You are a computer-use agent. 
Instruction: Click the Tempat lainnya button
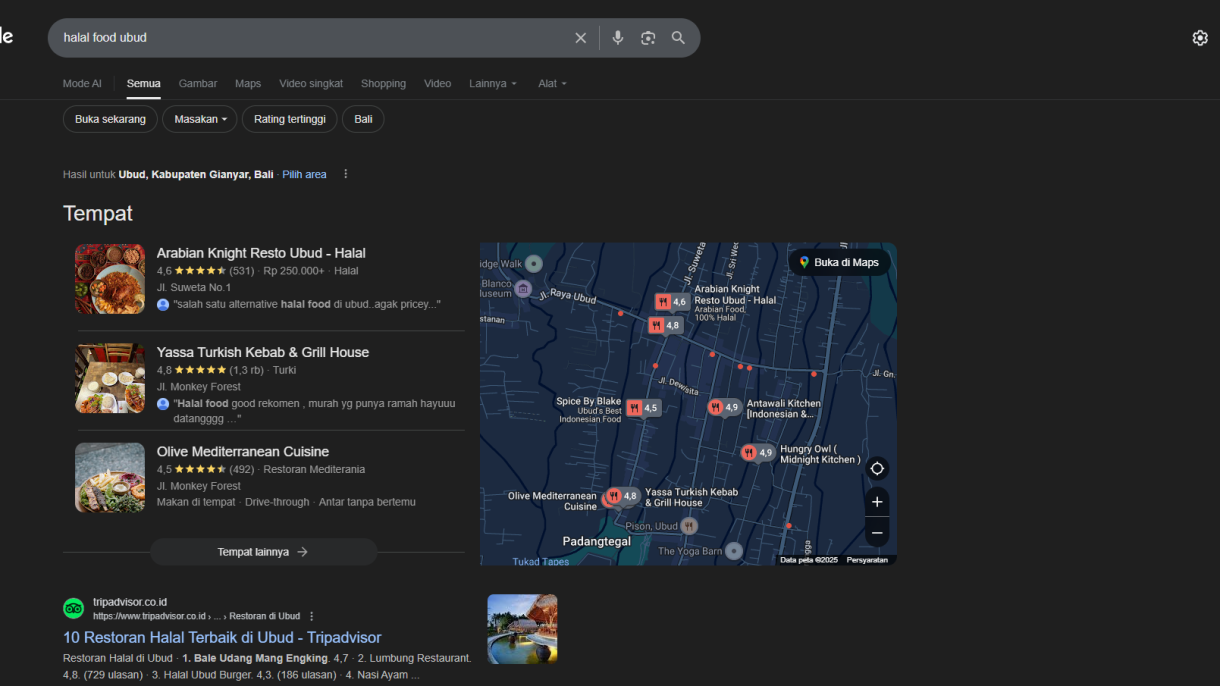pyautogui.click(x=263, y=552)
